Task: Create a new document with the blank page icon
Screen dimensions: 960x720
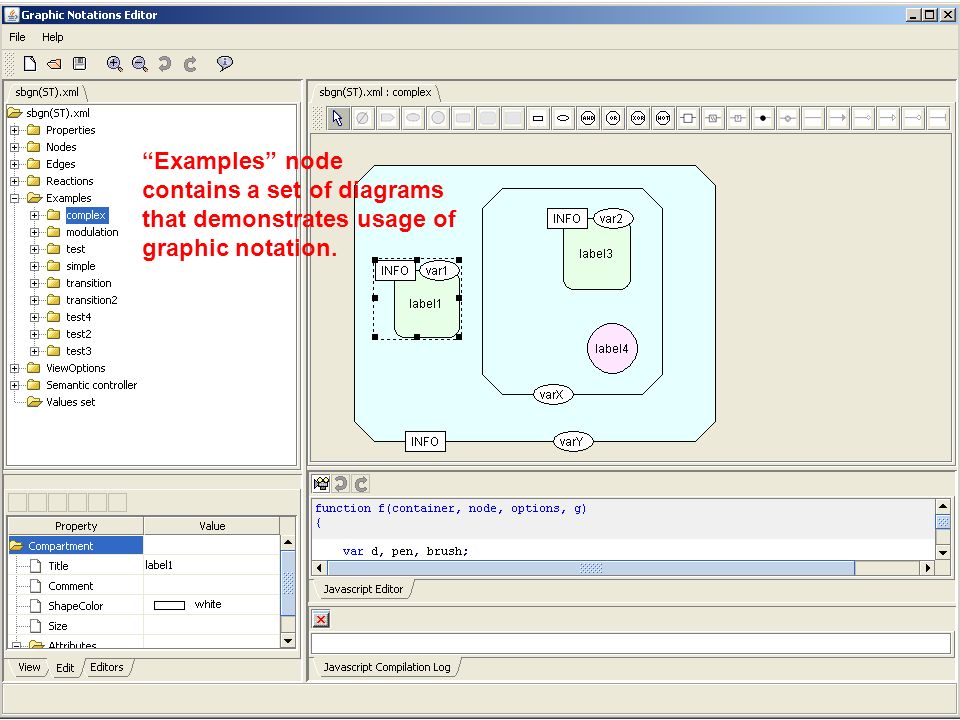Action: 29,63
